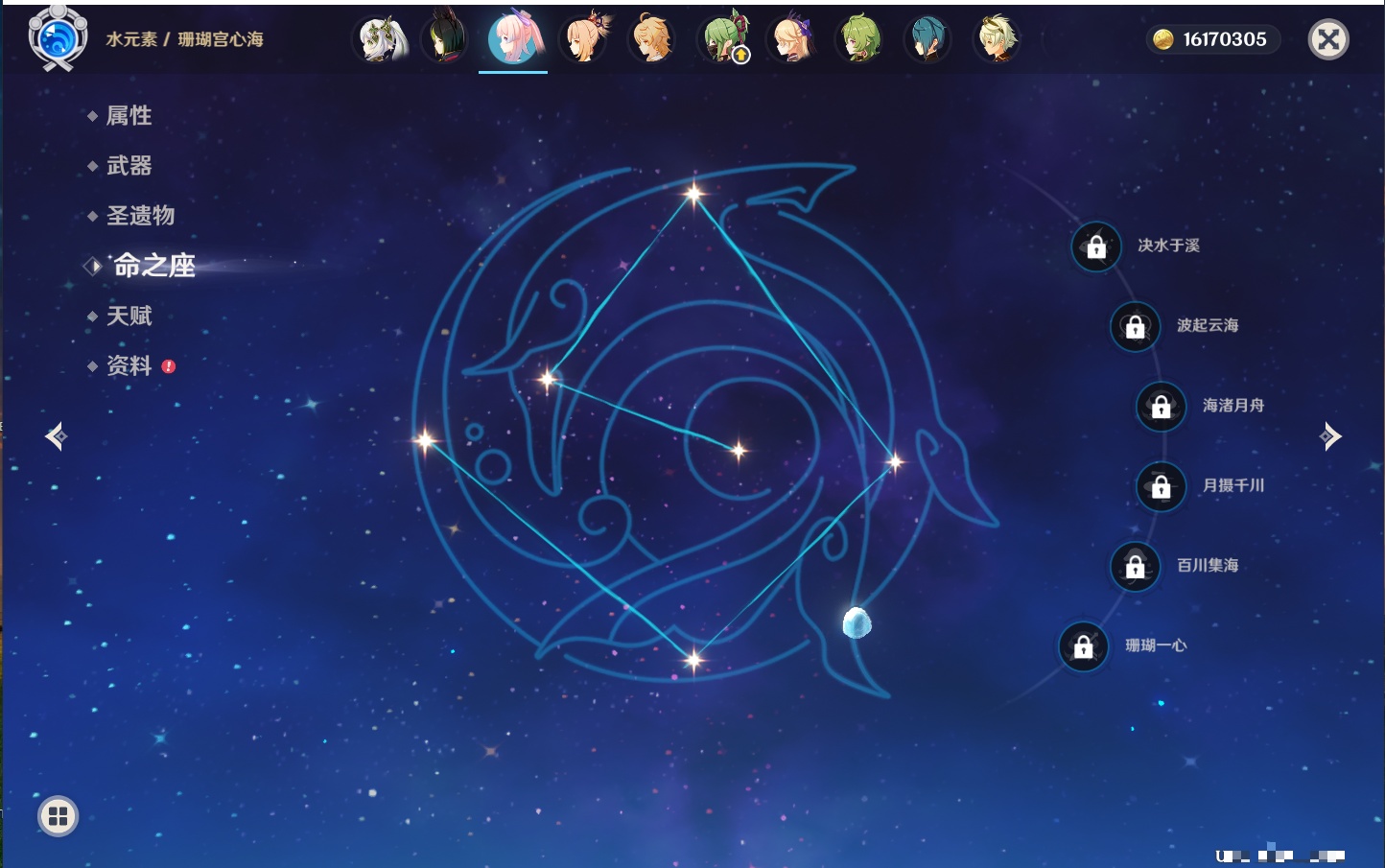
Task: Click the locked node icon for 海渚月舟
Action: 1161,406
